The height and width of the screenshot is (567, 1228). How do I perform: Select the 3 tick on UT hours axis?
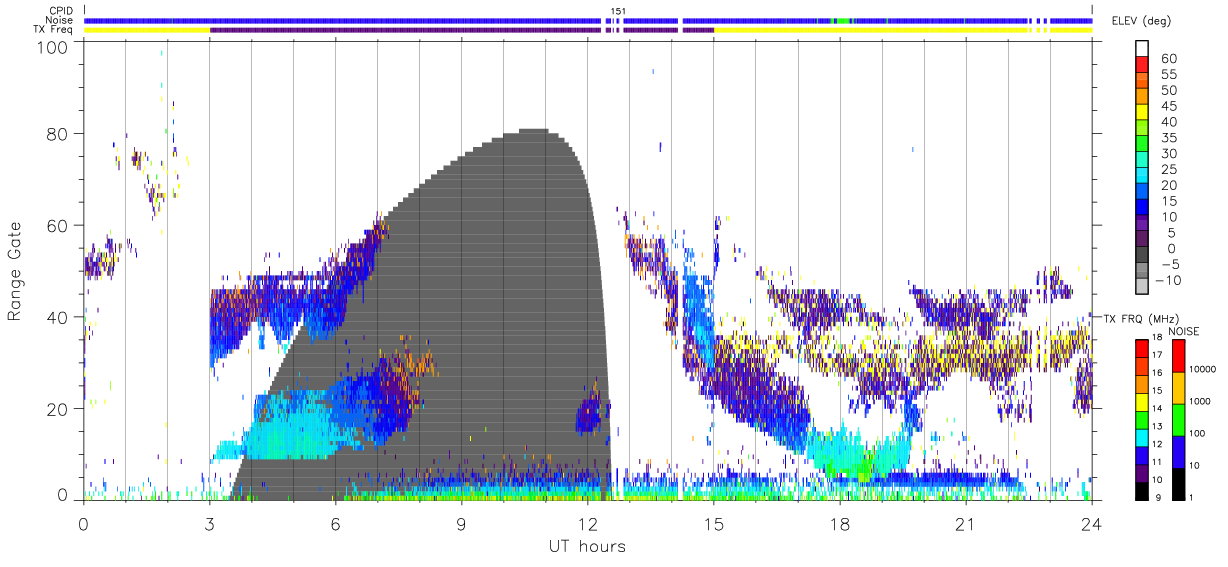point(210,523)
